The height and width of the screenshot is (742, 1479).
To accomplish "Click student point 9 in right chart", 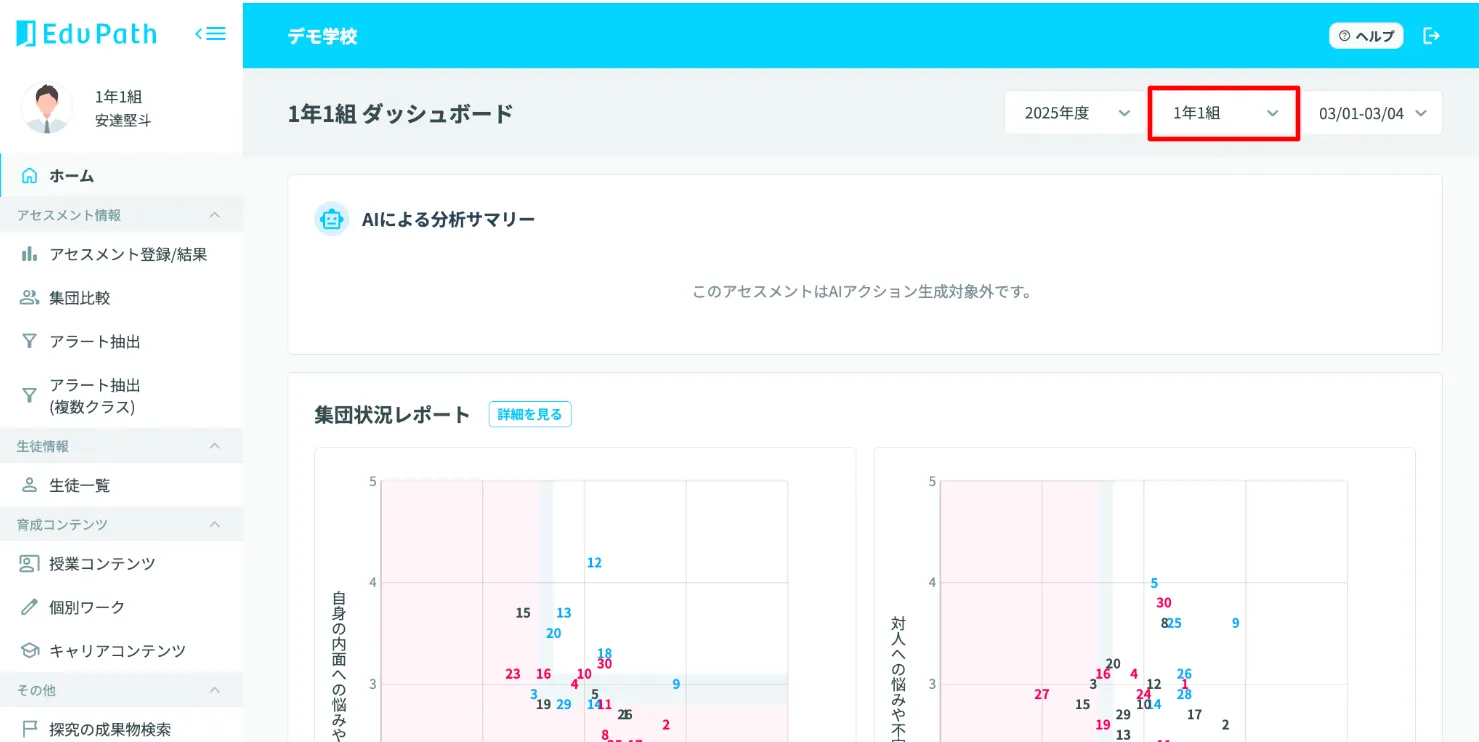I will click(1236, 623).
